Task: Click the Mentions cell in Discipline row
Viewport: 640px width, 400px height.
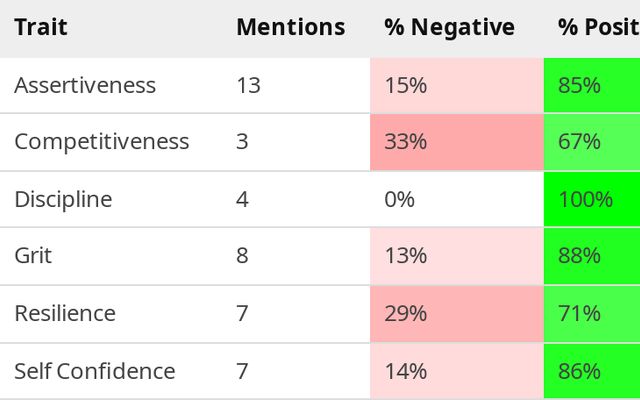Action: tap(242, 200)
